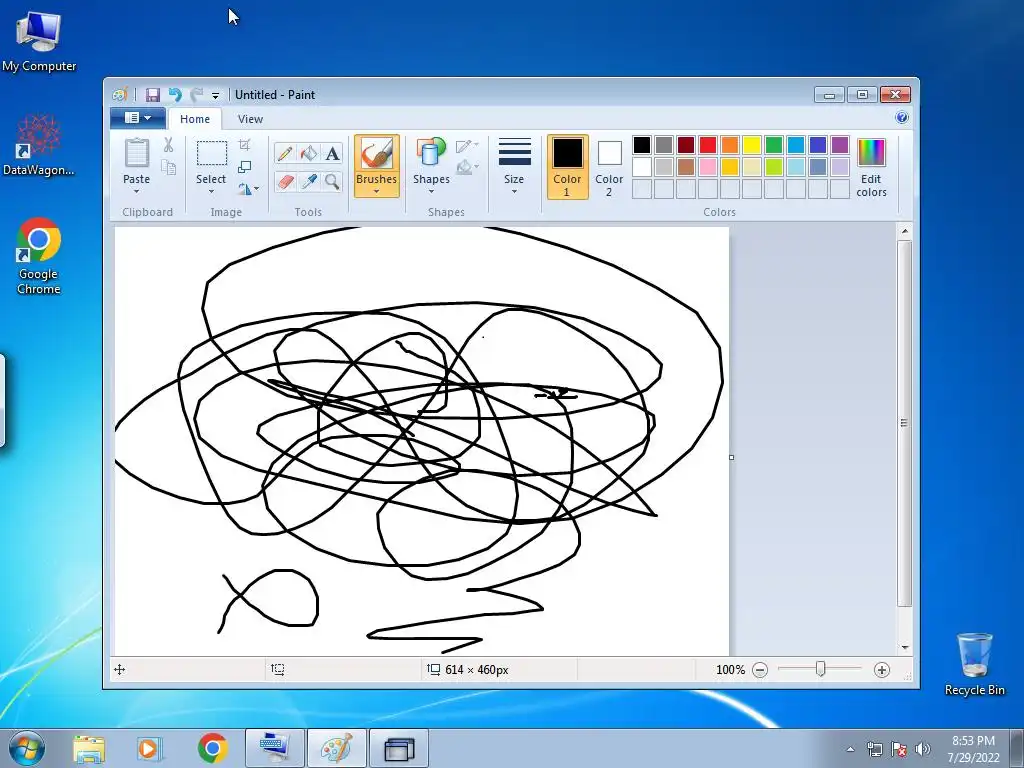1024x768 pixels.
Task: Pick the purple color swatch
Action: [x=840, y=145]
